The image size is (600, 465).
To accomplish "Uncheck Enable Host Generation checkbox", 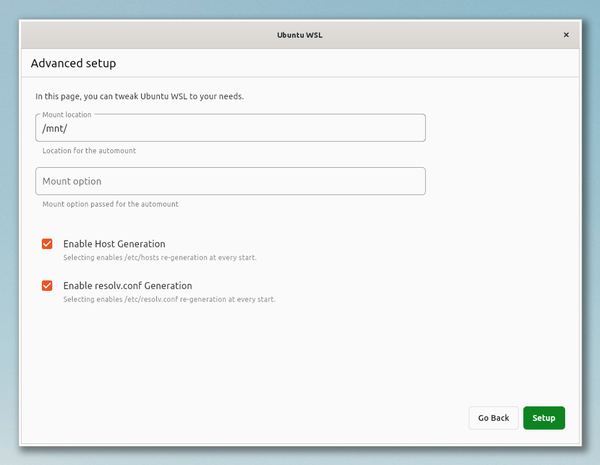I will pyautogui.click(x=47, y=244).
